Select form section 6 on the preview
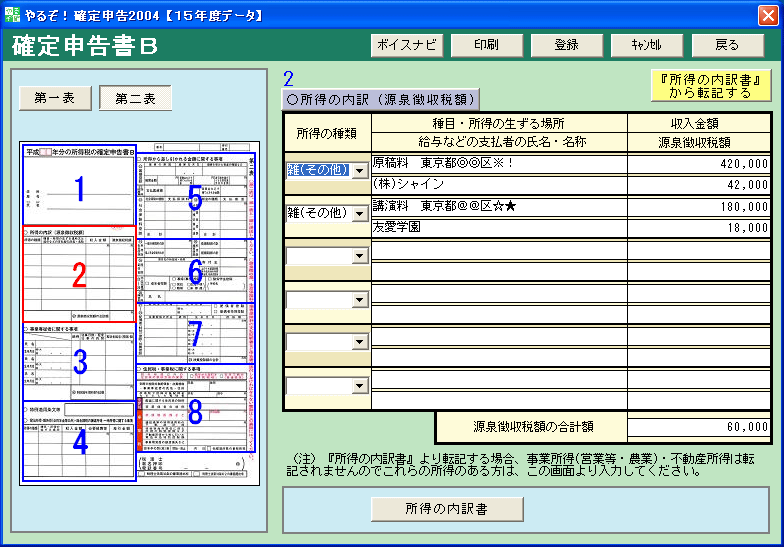This screenshot has width=784, height=547. (x=196, y=270)
